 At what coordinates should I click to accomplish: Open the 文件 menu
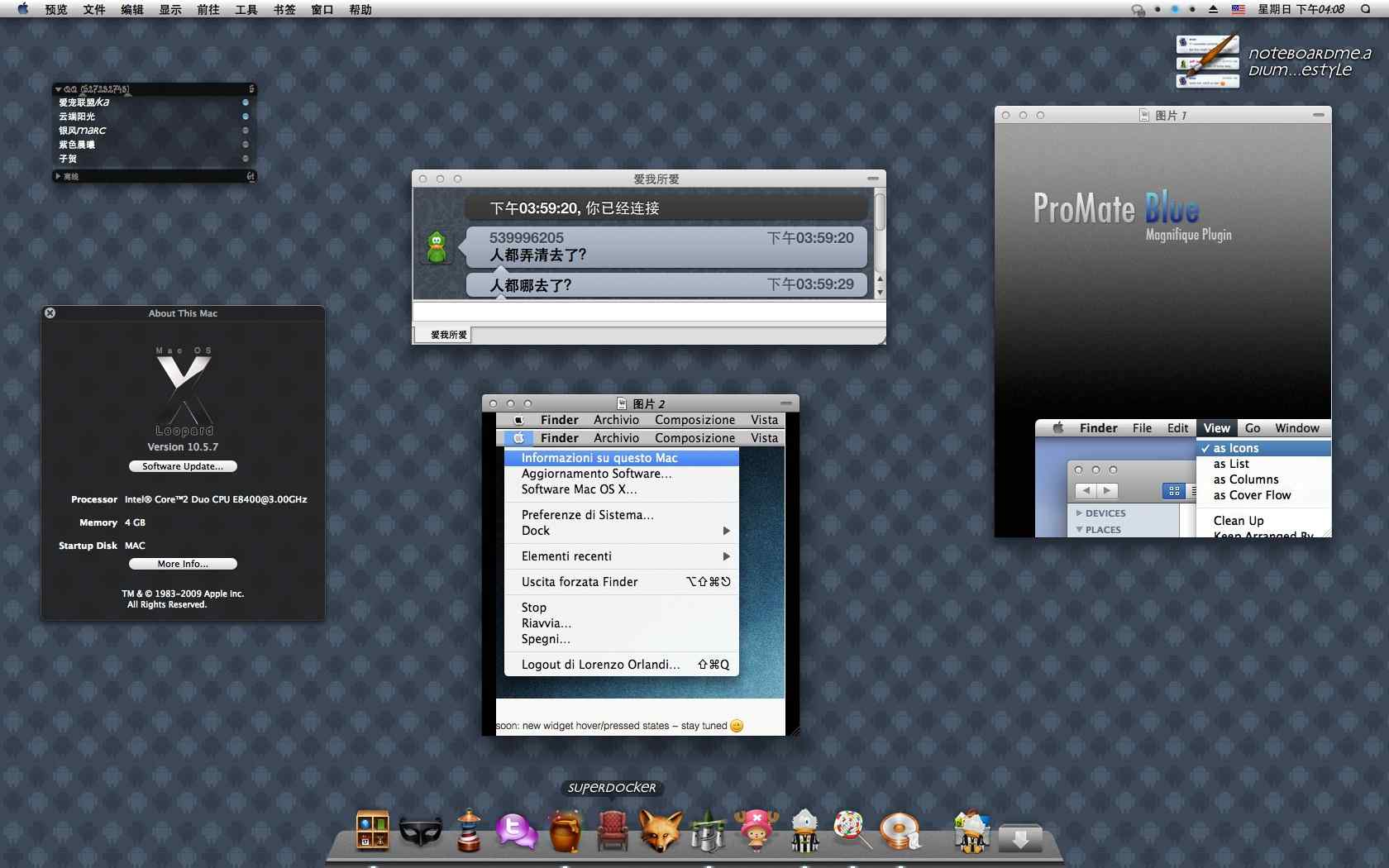(x=94, y=9)
